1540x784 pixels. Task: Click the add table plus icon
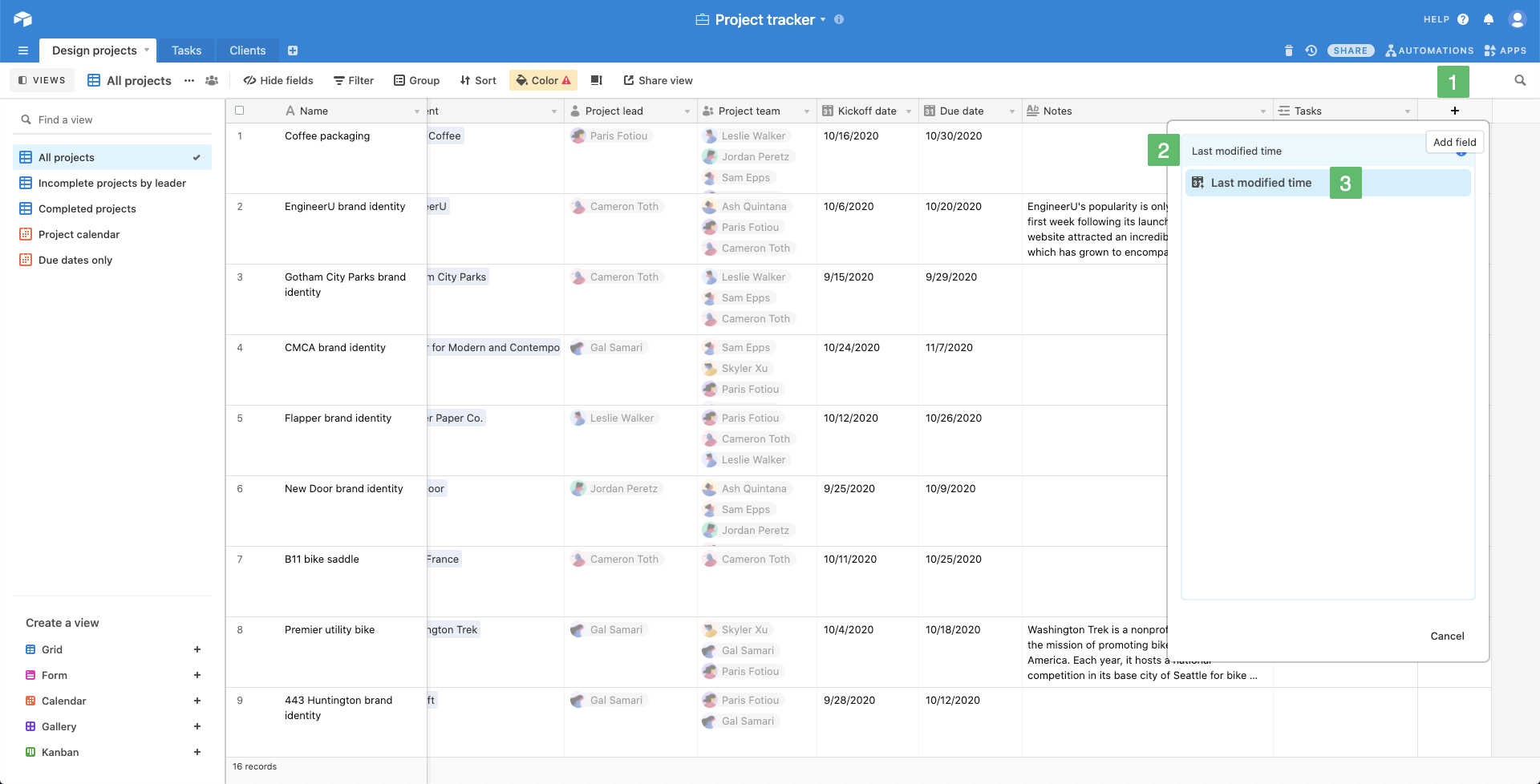click(x=293, y=51)
